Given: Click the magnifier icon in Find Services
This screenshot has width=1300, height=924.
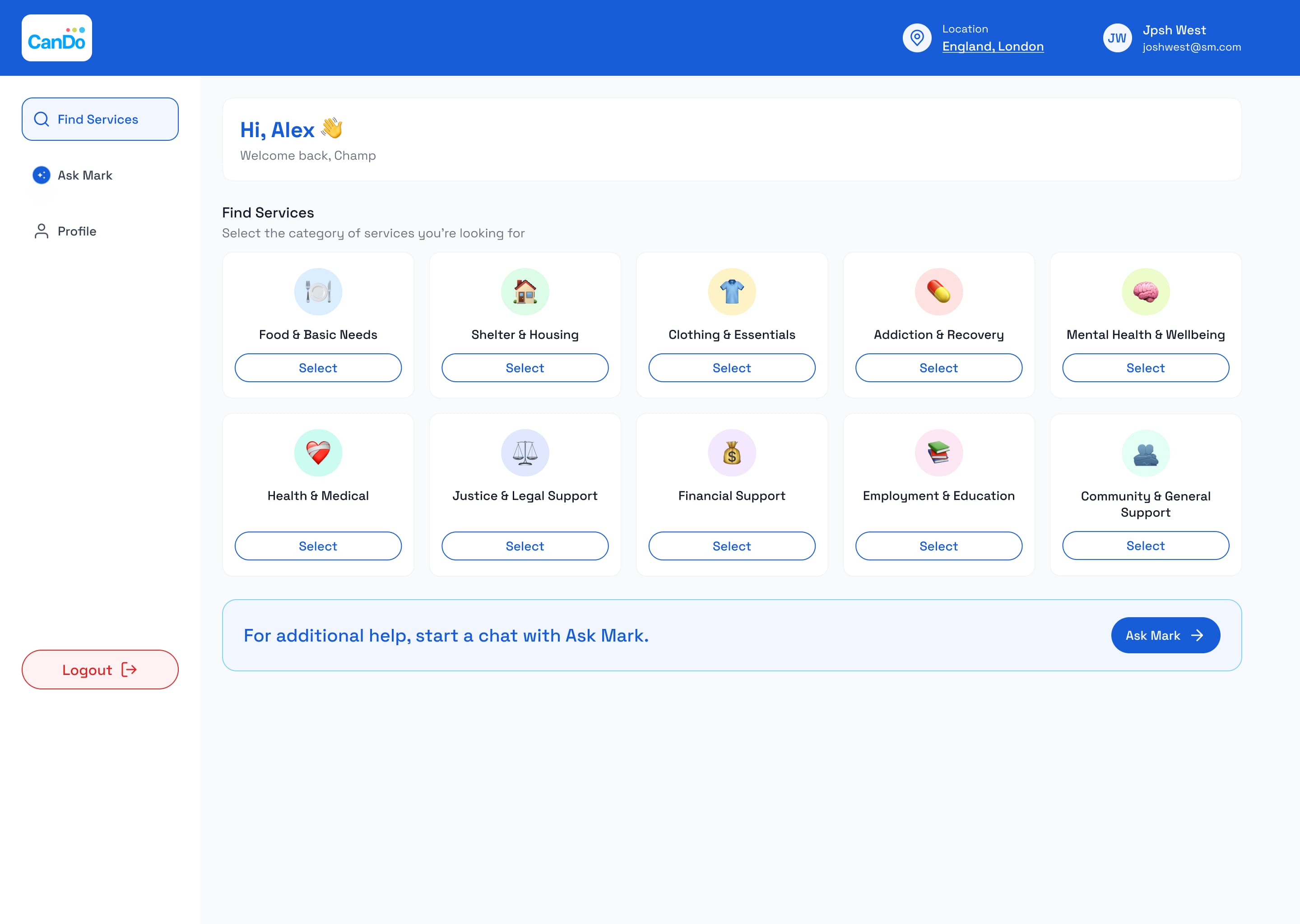Looking at the screenshot, I should 42,119.
